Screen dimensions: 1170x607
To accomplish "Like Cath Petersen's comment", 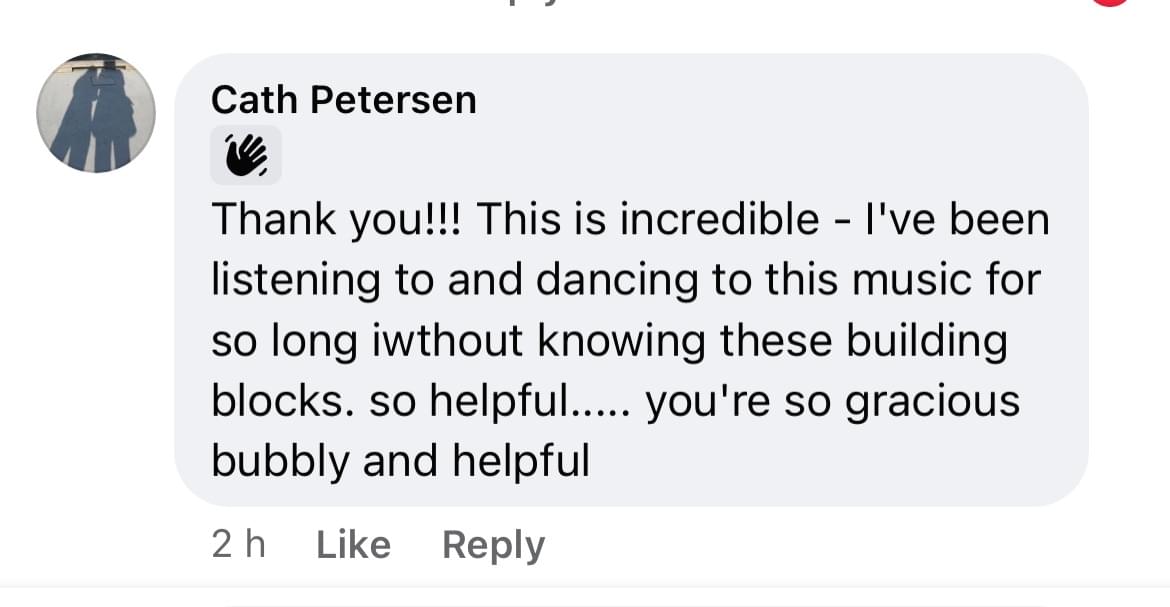I will (353, 545).
